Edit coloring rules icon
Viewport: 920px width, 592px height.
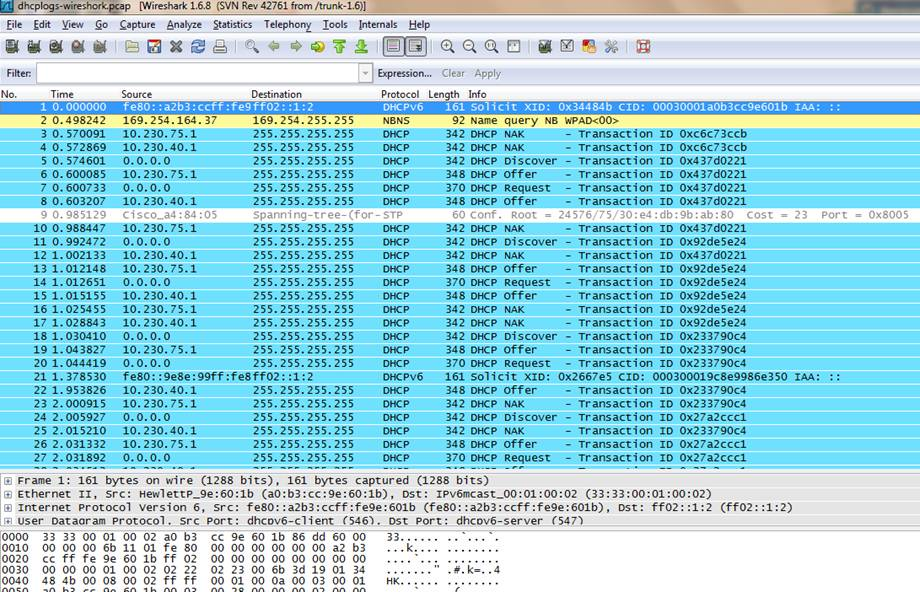click(x=588, y=46)
